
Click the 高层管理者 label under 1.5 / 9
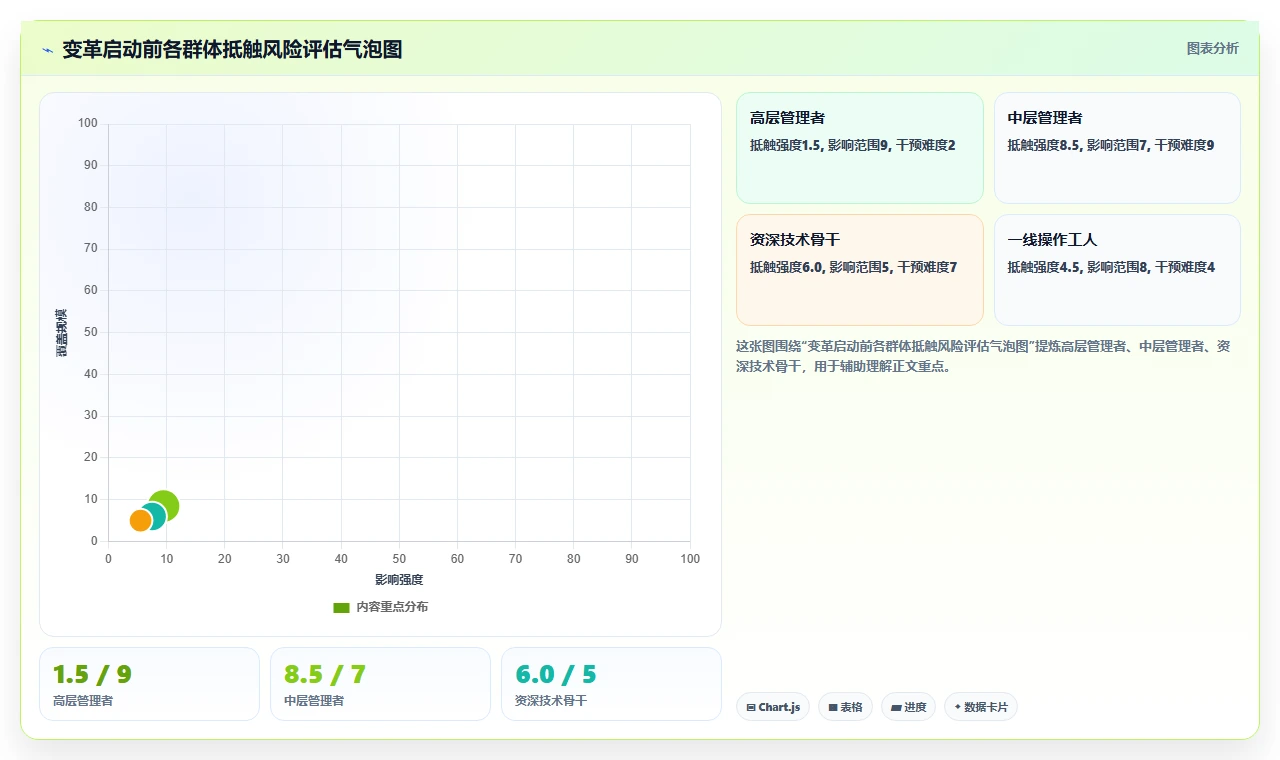coord(83,701)
